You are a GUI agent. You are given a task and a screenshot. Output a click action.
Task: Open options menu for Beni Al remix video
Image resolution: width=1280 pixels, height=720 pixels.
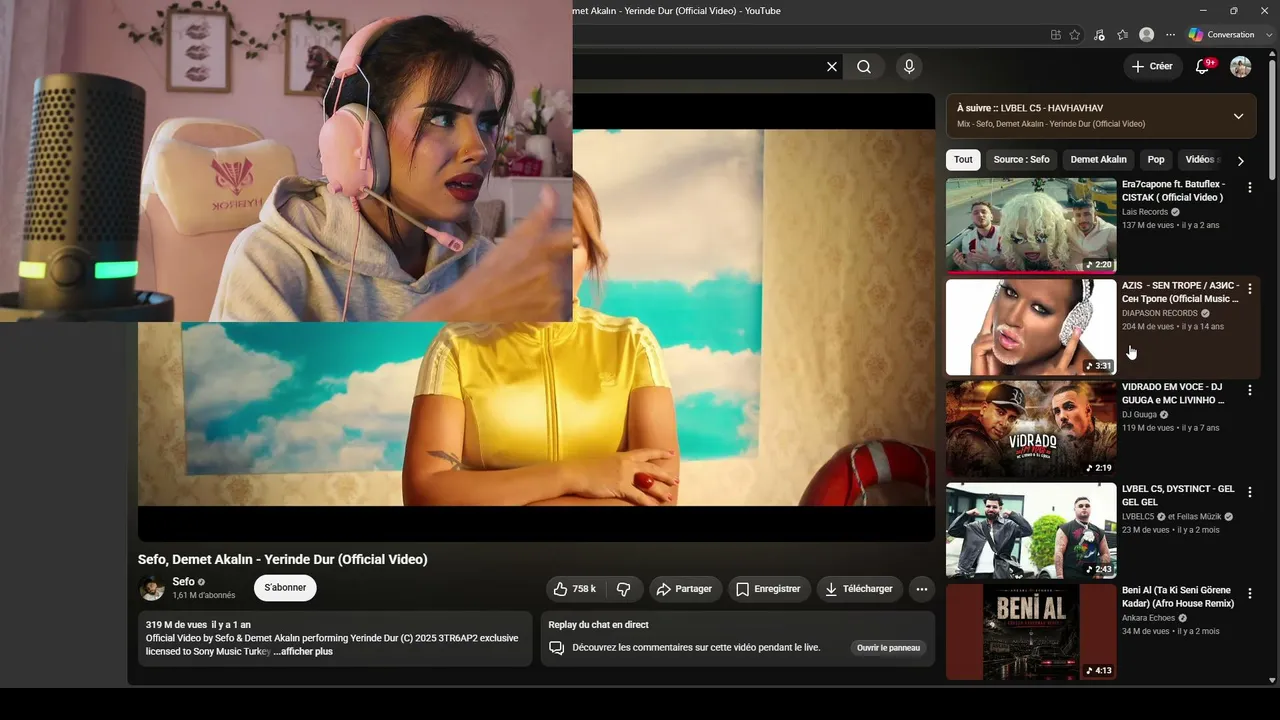[1249, 593]
